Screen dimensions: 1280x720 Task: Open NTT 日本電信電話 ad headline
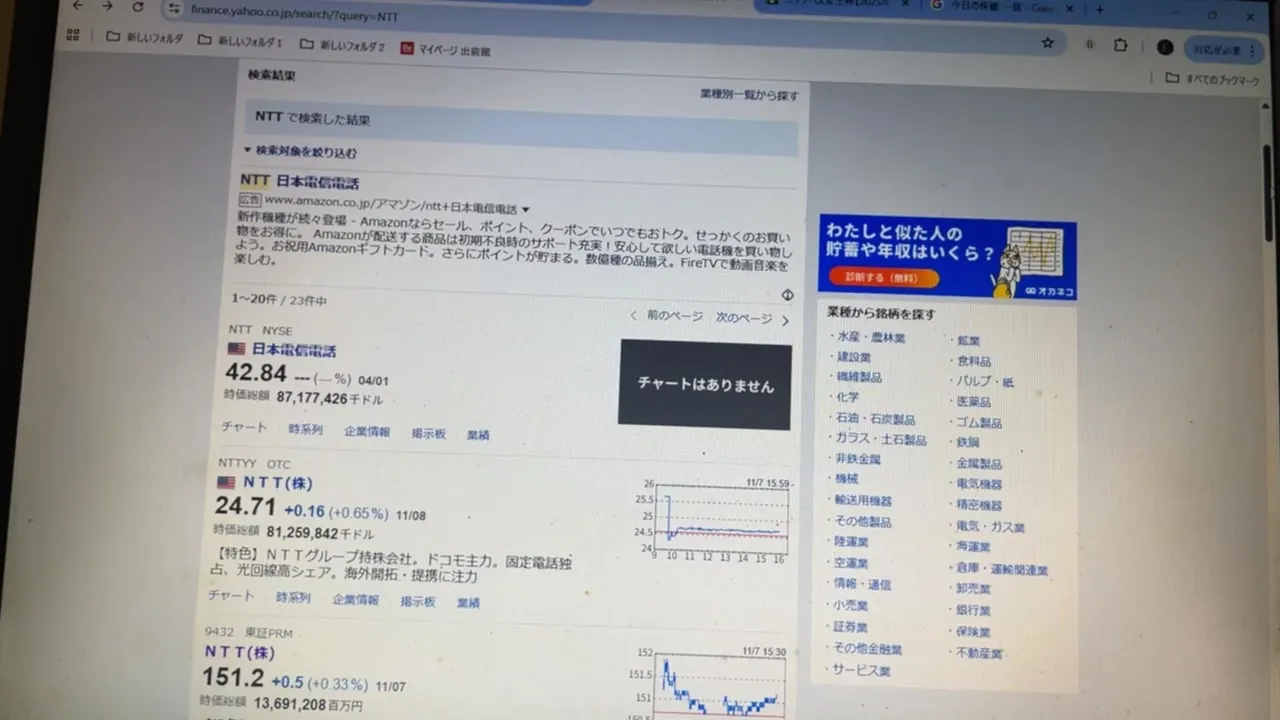[x=299, y=182]
